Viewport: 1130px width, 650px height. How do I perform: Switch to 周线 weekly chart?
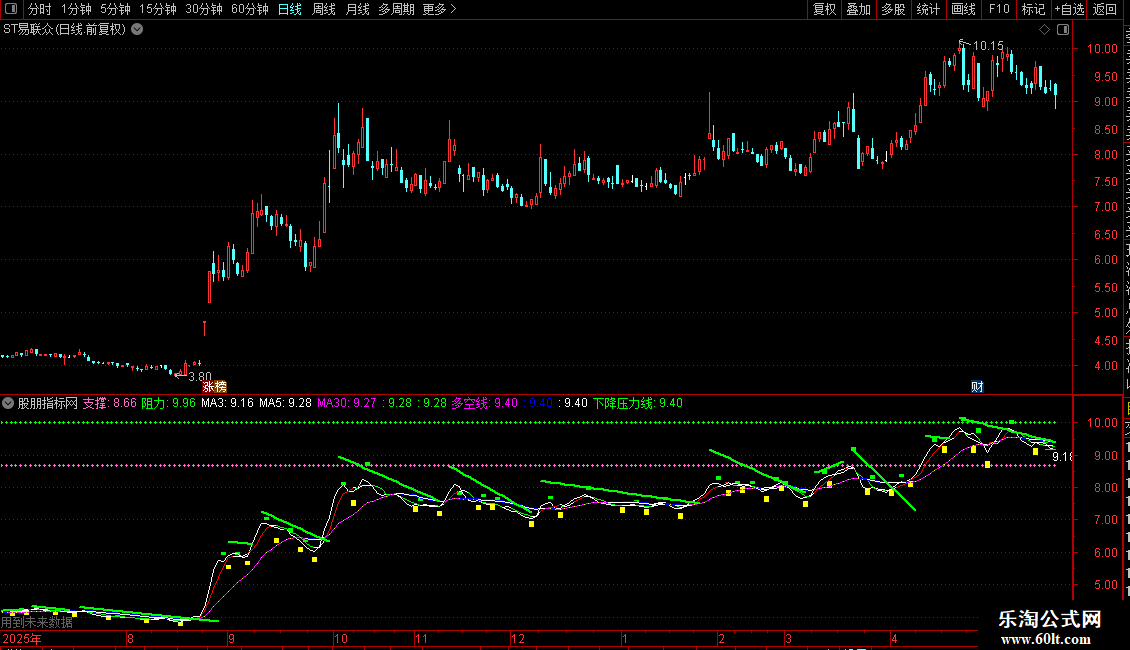tap(324, 9)
